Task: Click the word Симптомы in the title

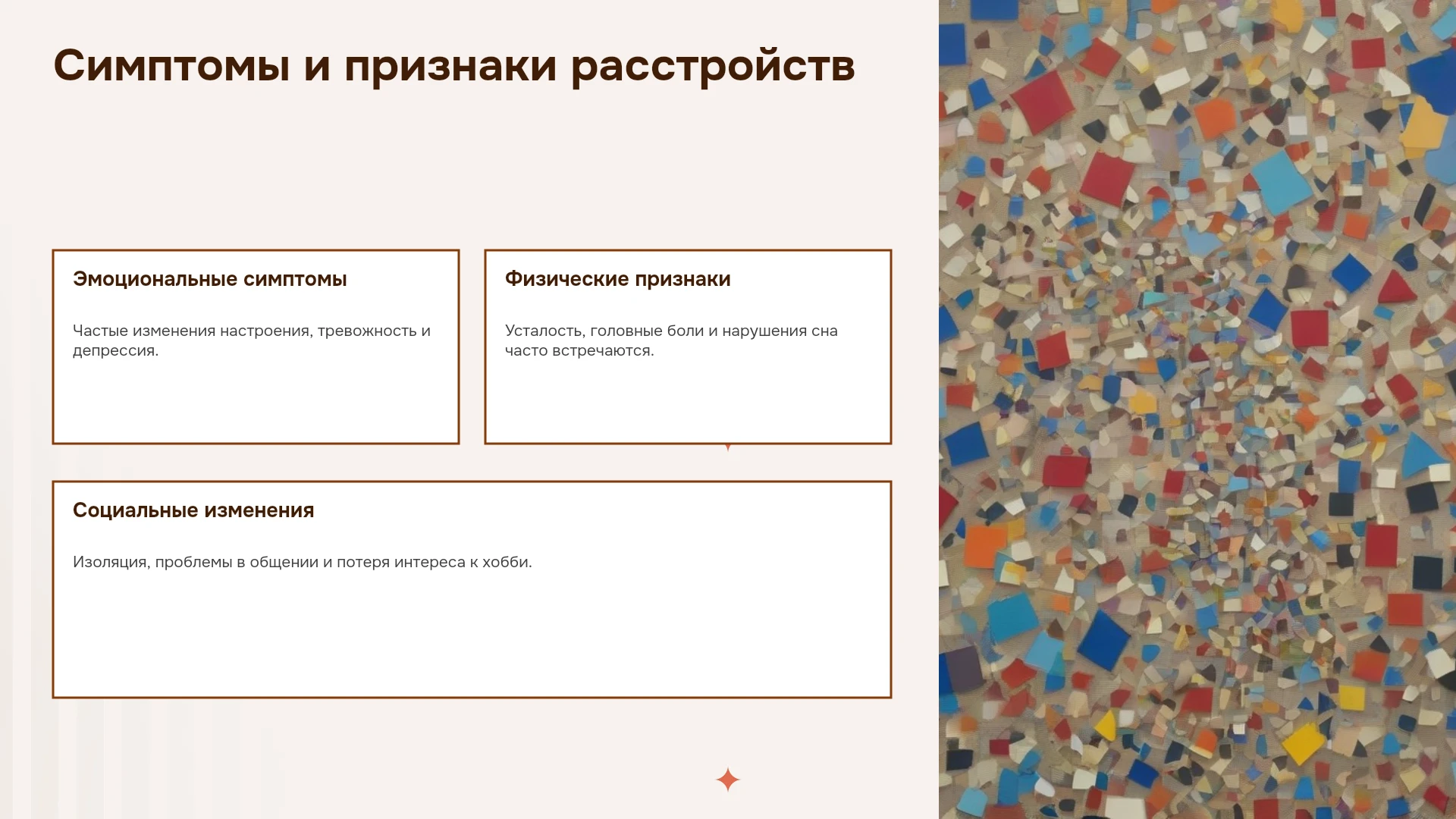Action: tap(172, 66)
